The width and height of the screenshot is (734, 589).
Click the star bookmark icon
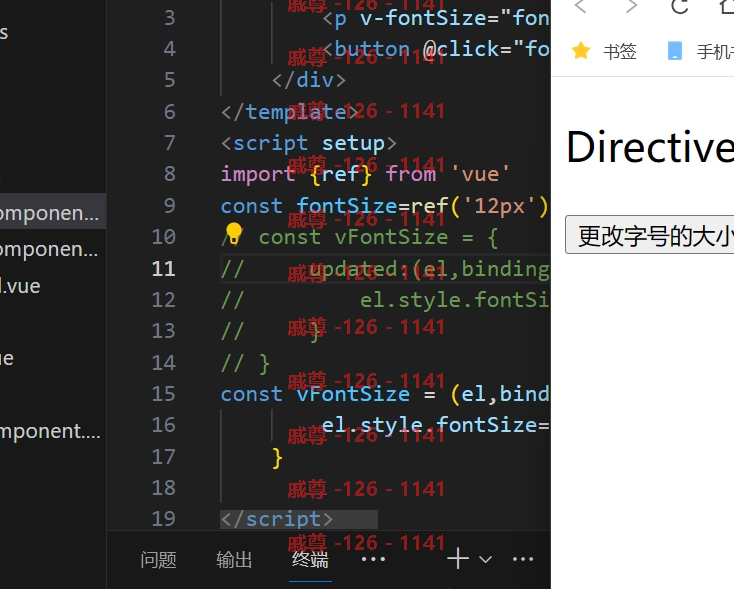(580, 51)
